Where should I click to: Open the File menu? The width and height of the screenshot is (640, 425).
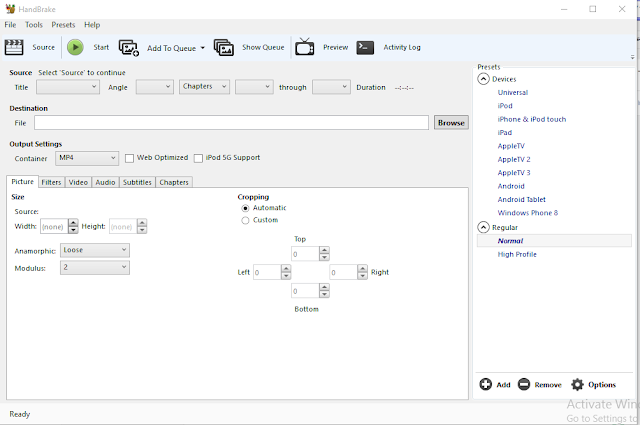tap(10, 25)
